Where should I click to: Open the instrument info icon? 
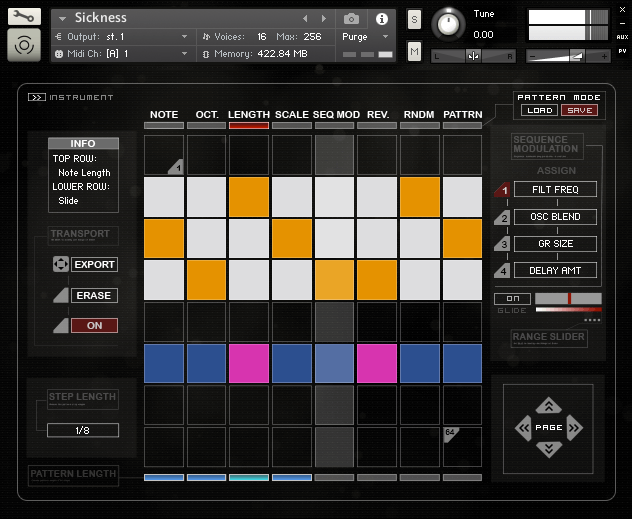click(381, 18)
